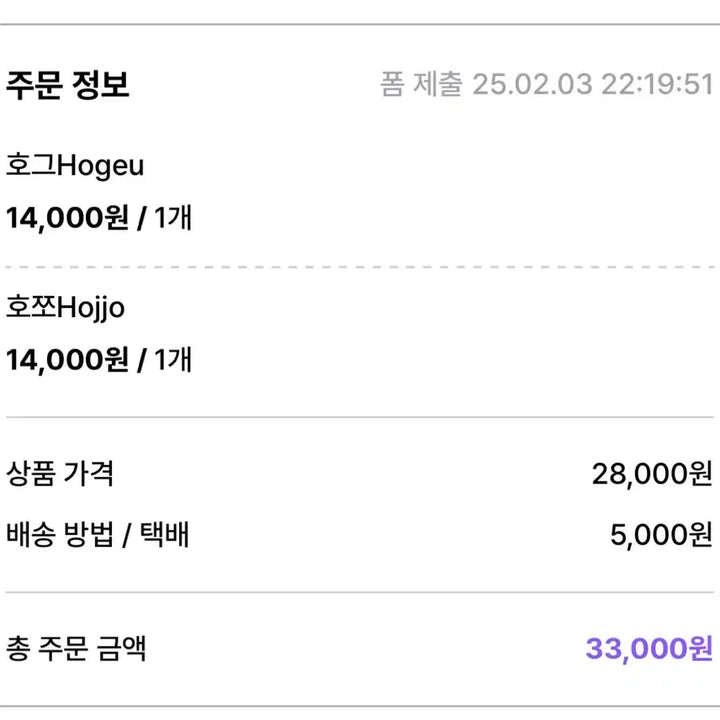This screenshot has height=720, width=720.
Task: Click the dashed divider between Hogeu and Hojjo
Action: (x=360, y=267)
